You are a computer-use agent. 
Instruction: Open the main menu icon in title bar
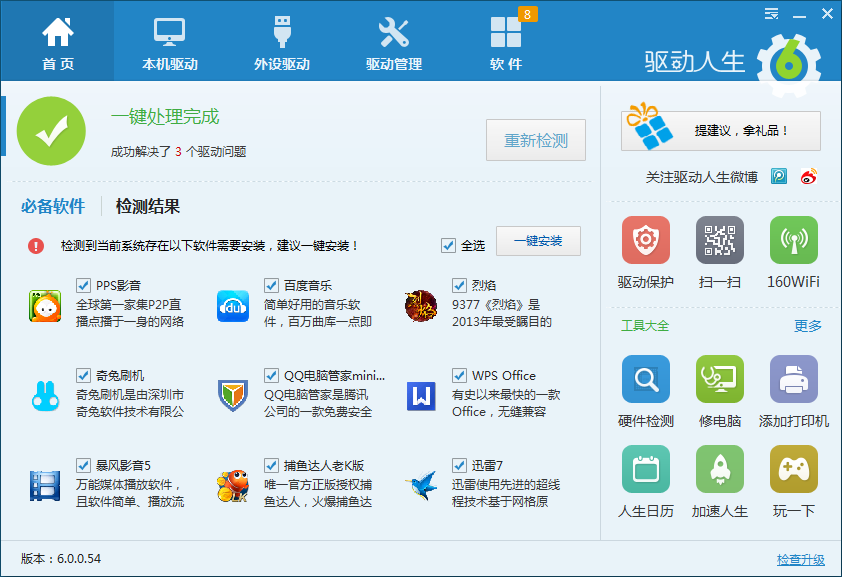772,14
